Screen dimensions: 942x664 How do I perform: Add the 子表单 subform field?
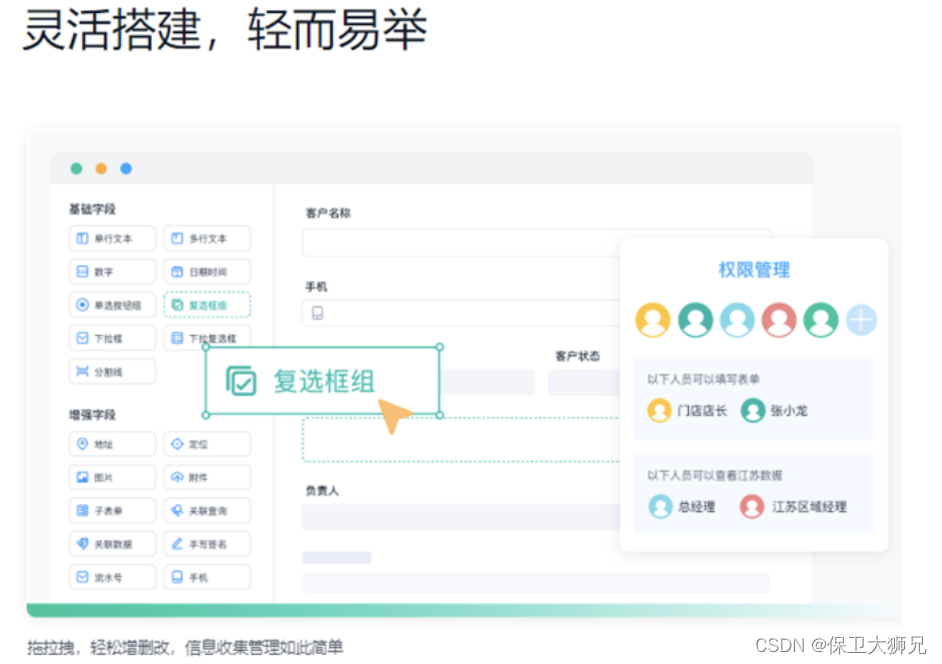pos(112,511)
